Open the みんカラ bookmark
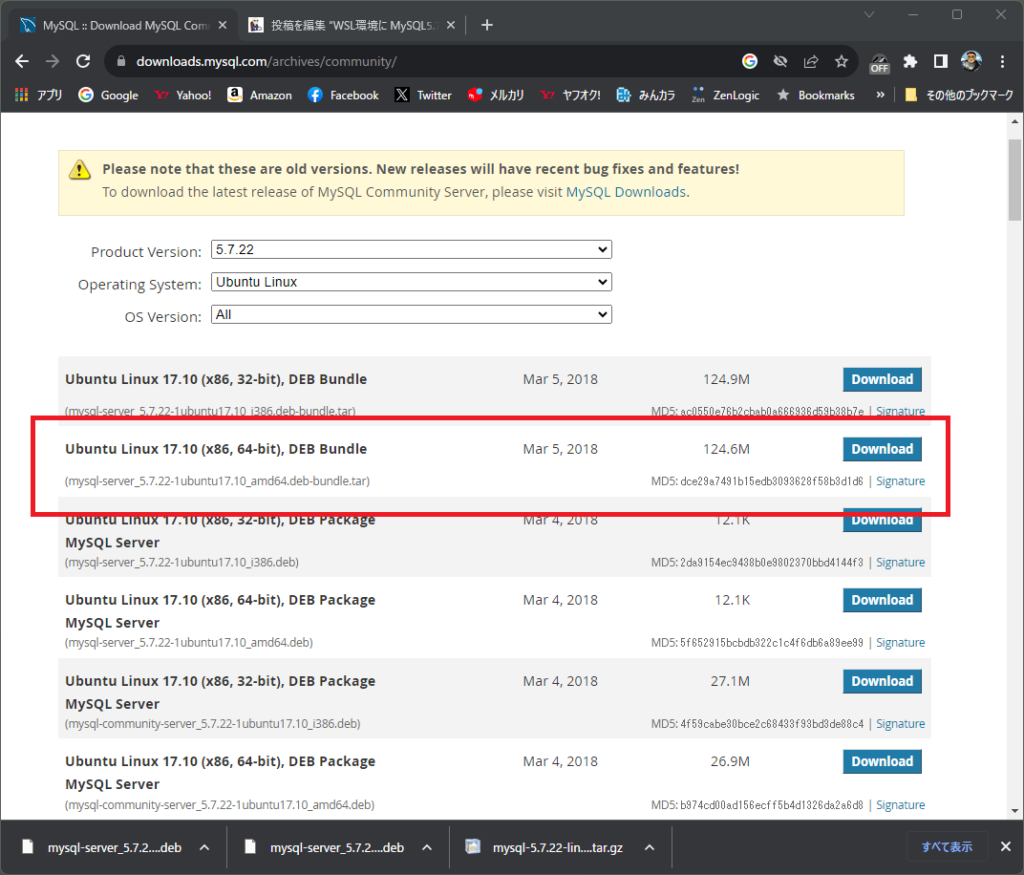The width and height of the screenshot is (1024, 875). point(645,95)
